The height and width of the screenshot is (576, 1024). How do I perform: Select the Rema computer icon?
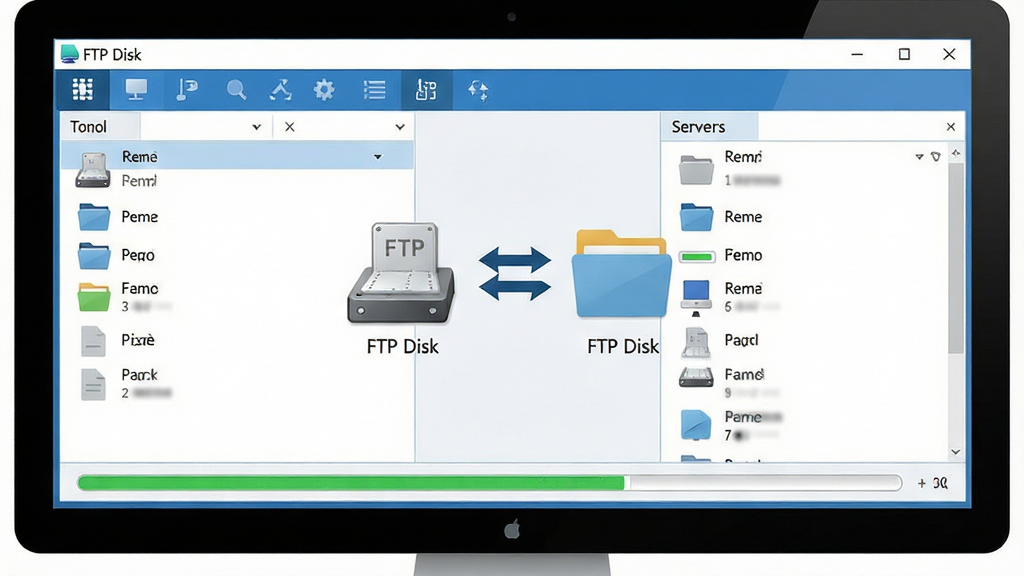click(x=696, y=298)
